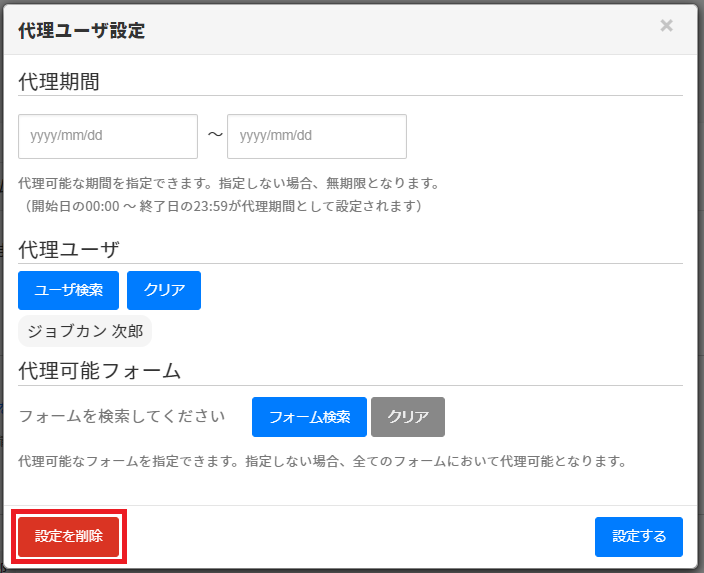
Task: Click the 開始日の00:00 note in parentheses
Action: click(x=226, y=206)
